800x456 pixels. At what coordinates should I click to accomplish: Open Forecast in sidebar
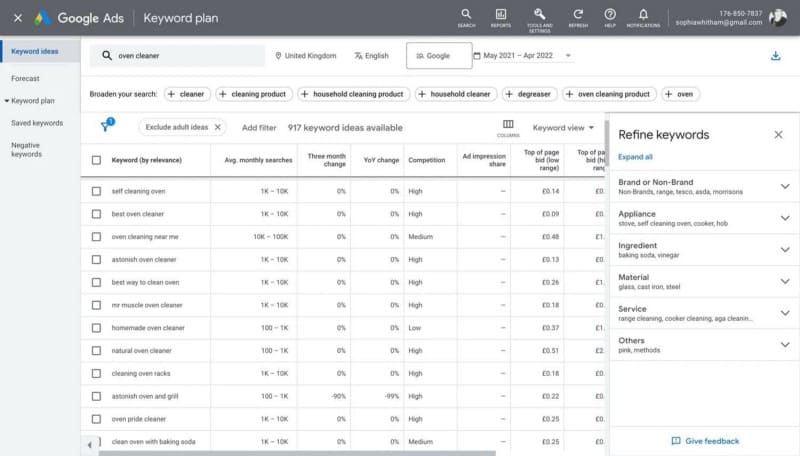[25, 79]
